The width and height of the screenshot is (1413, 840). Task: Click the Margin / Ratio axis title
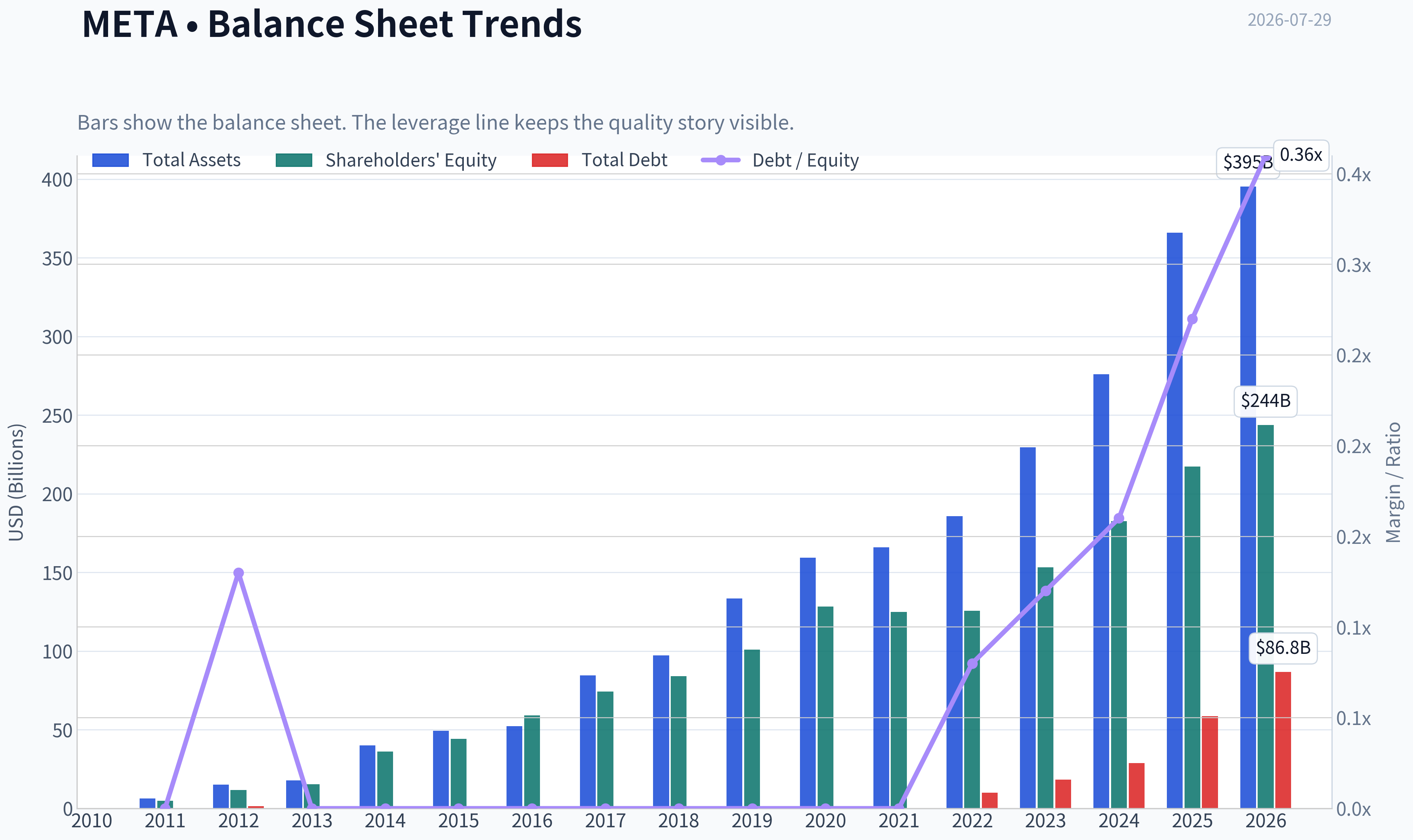click(x=1393, y=482)
